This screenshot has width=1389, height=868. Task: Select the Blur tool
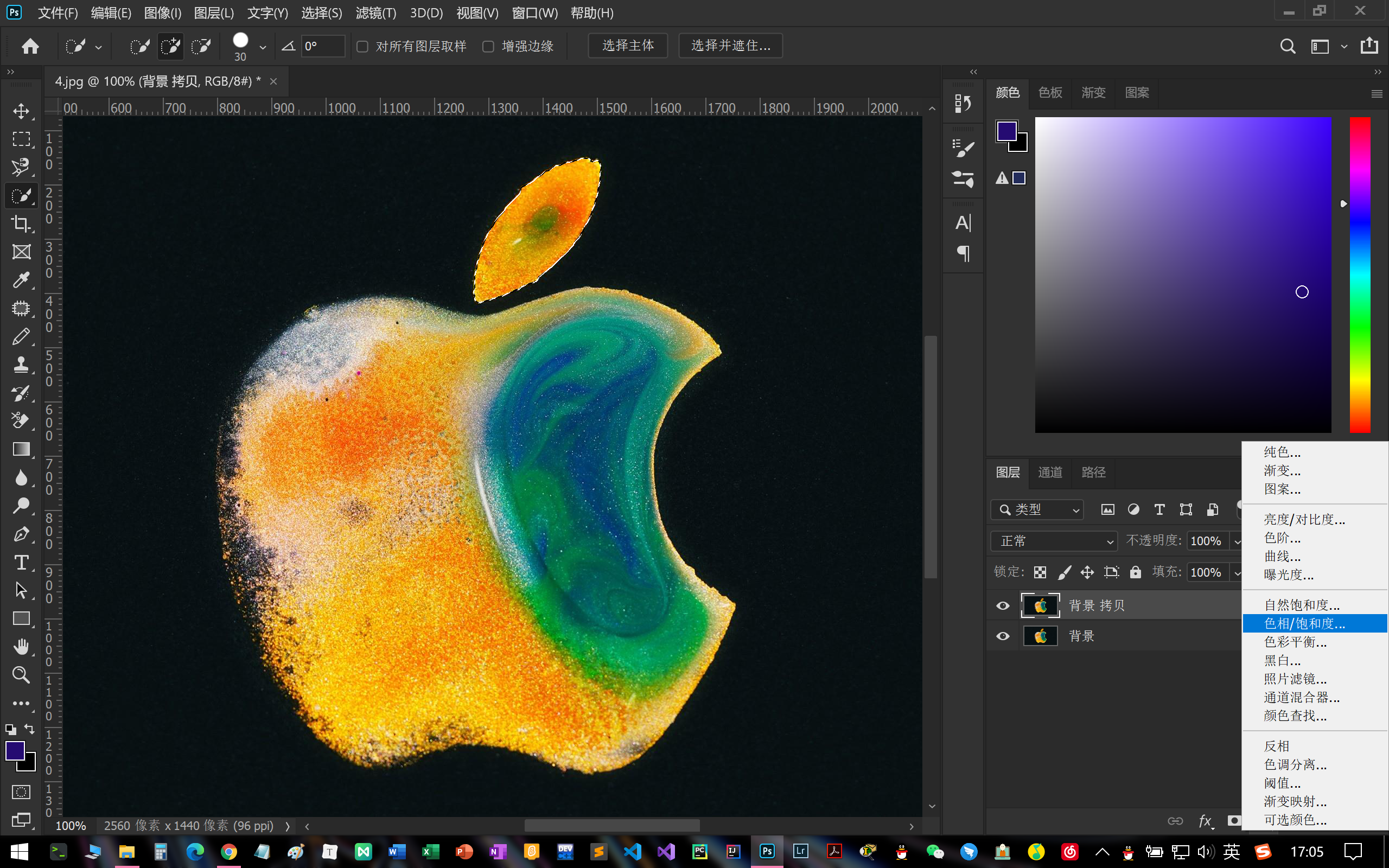click(x=21, y=477)
